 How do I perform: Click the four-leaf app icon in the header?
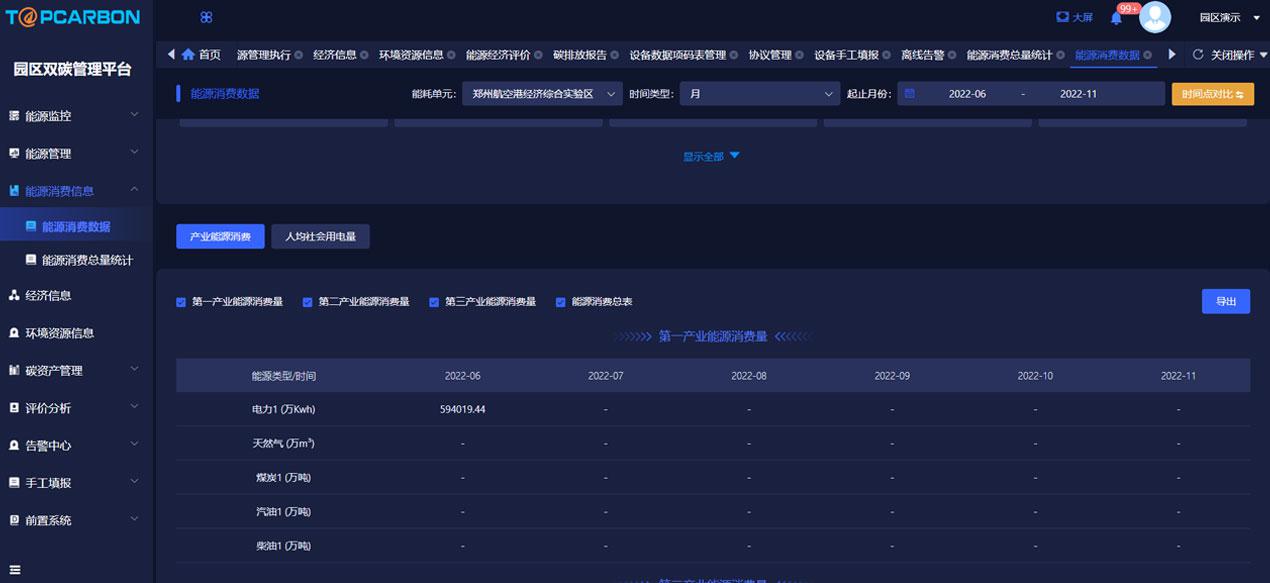tap(206, 17)
